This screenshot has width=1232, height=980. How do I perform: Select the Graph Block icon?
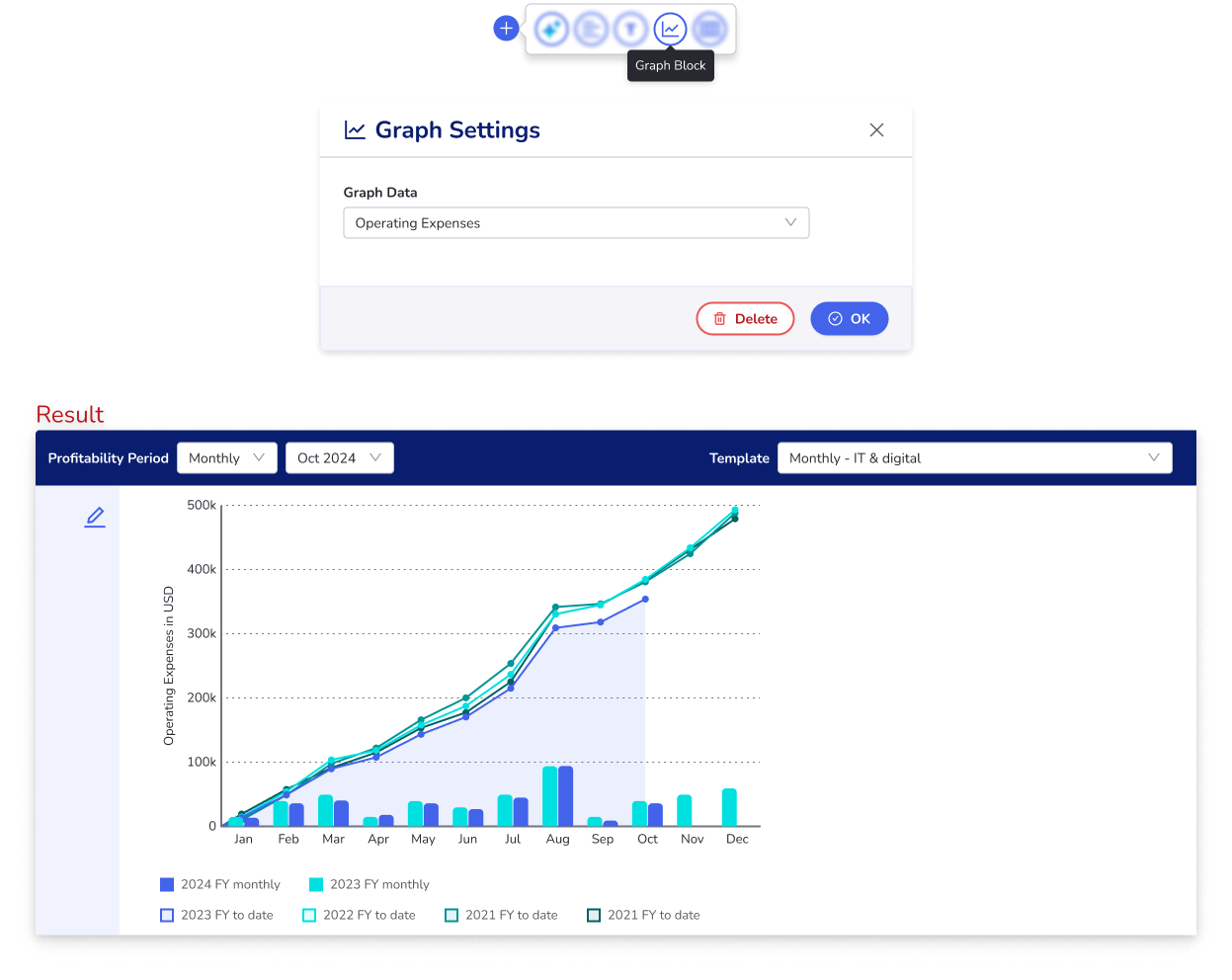click(x=670, y=30)
